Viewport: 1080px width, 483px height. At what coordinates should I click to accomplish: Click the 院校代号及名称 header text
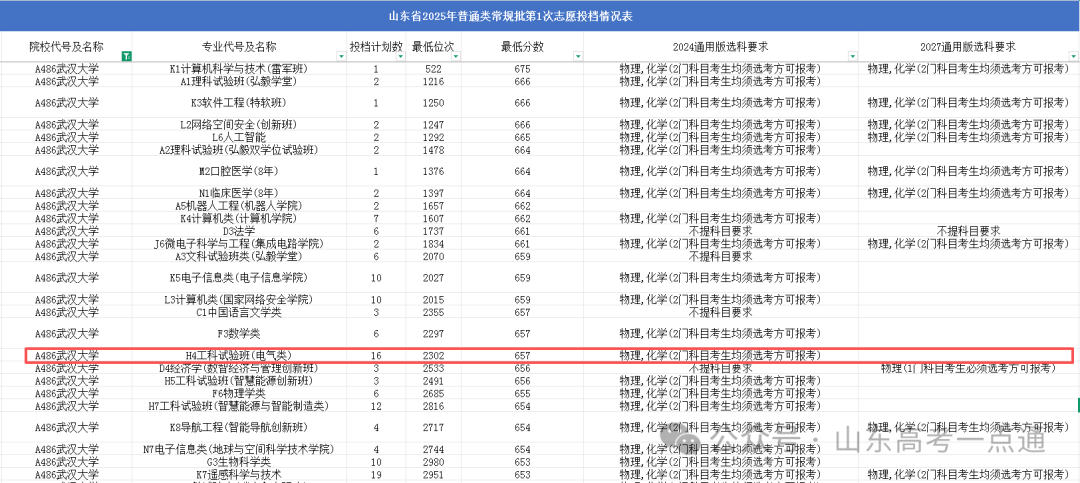coord(66,47)
